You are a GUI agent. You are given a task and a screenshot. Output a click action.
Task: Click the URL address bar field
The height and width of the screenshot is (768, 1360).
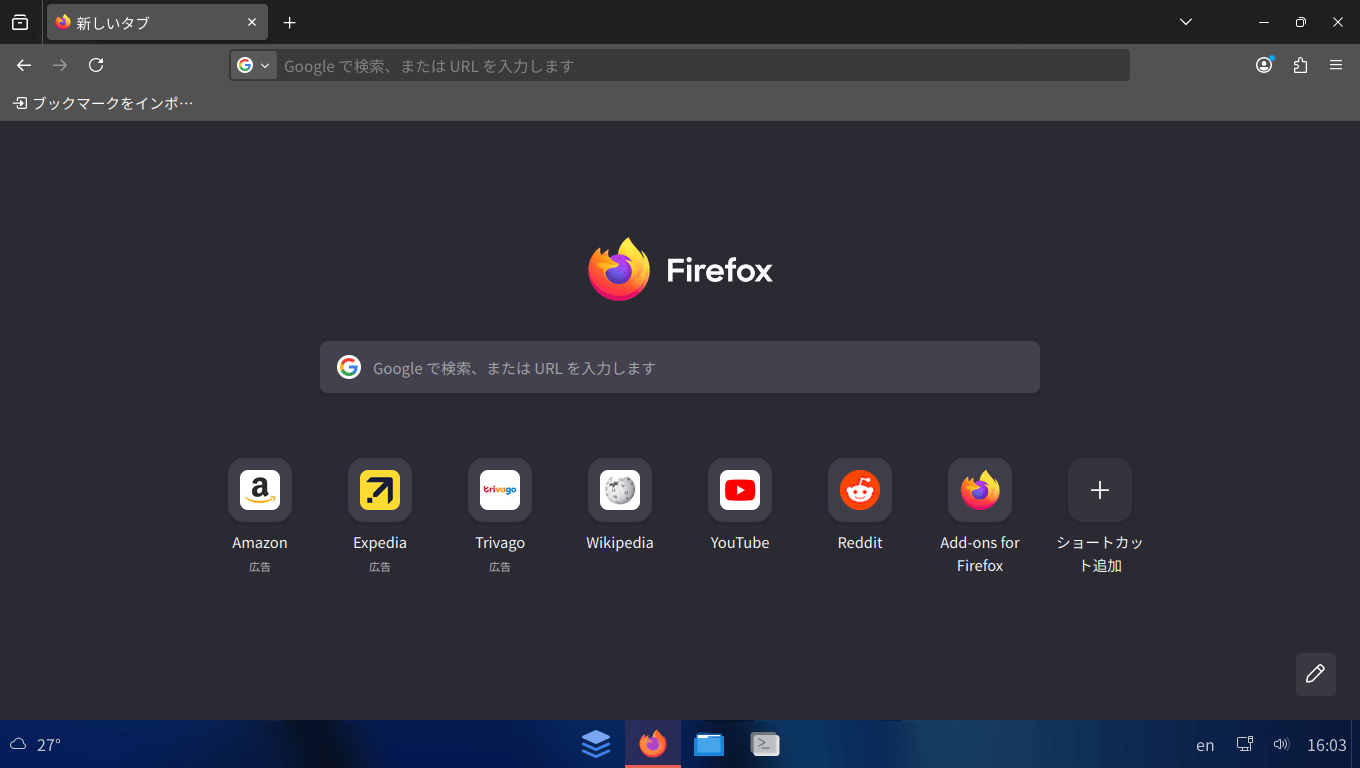tap(700, 65)
